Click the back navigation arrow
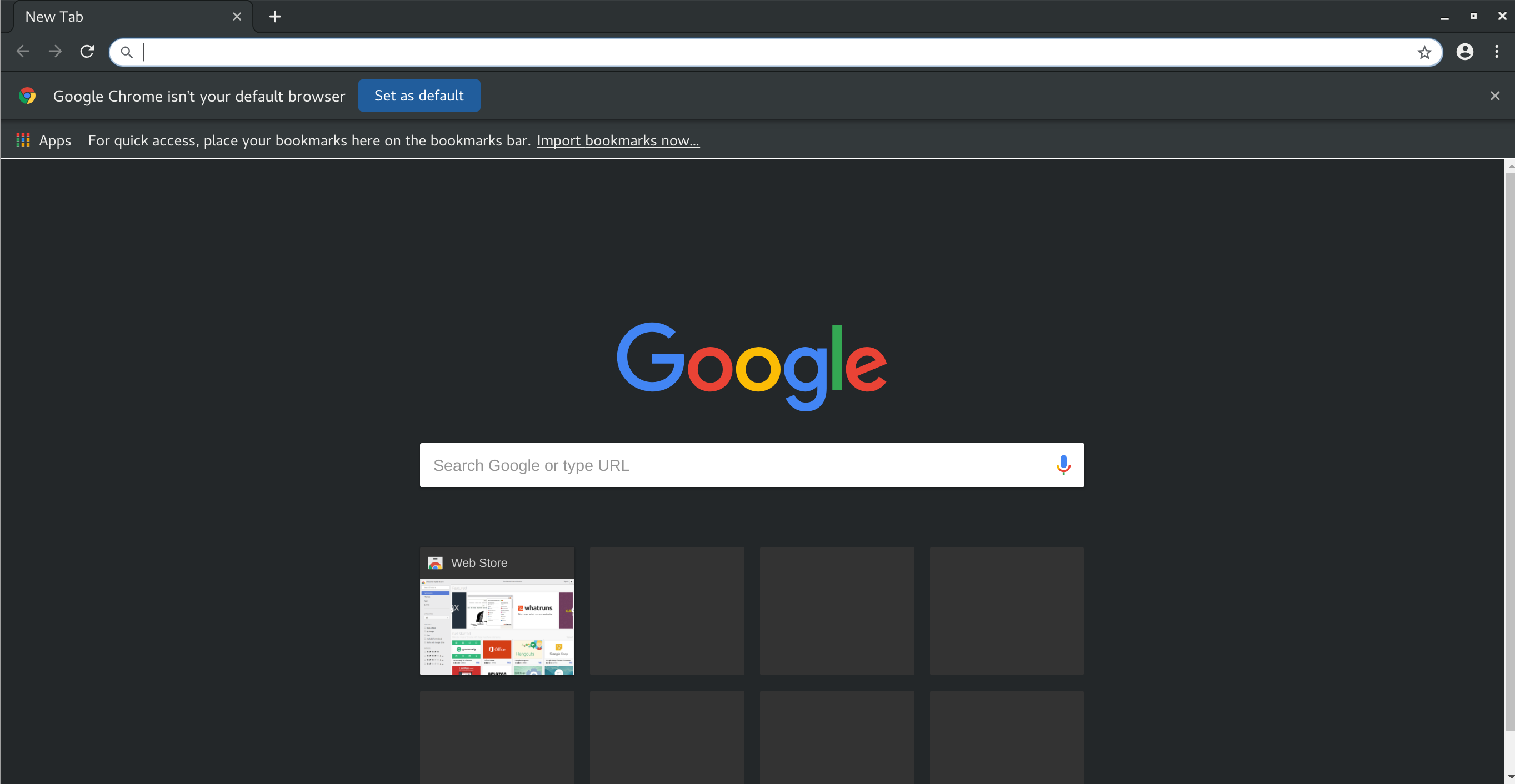1515x784 pixels. [23, 52]
